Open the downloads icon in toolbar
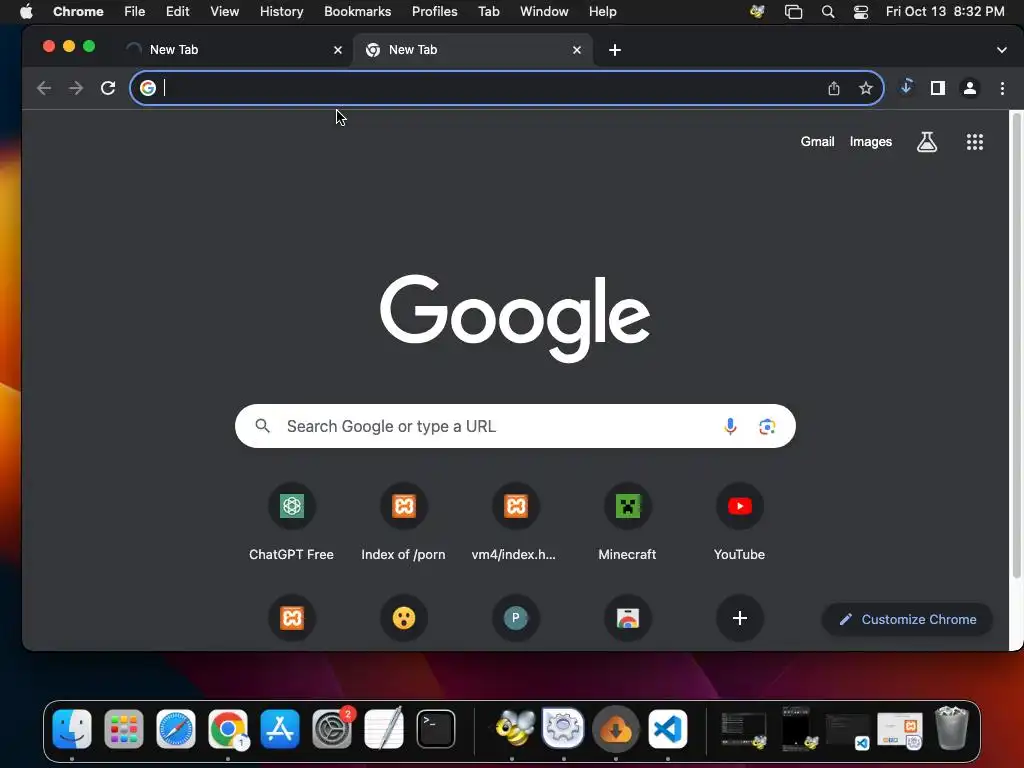The width and height of the screenshot is (1024, 768). coord(906,87)
